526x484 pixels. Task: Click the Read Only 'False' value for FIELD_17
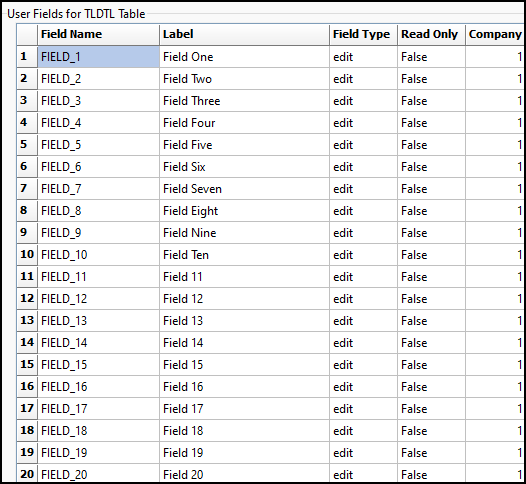(x=431, y=409)
